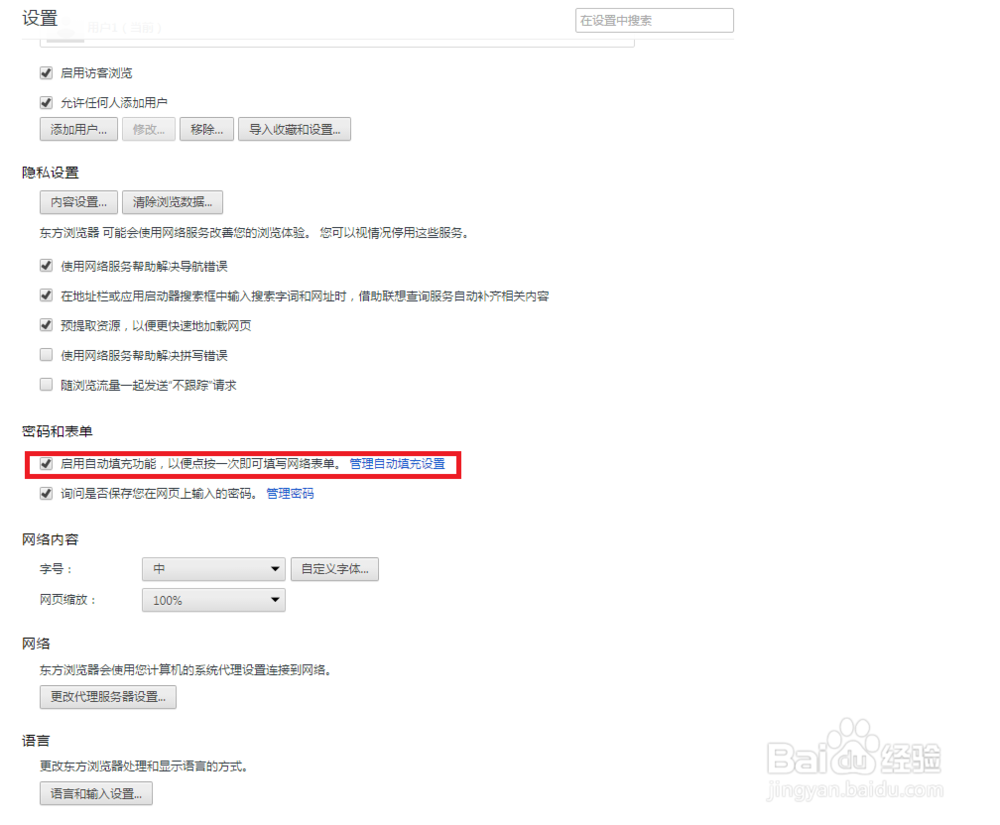Open the 字号 dropdown menu
Viewport: 1000px width, 825px height.
point(213,568)
